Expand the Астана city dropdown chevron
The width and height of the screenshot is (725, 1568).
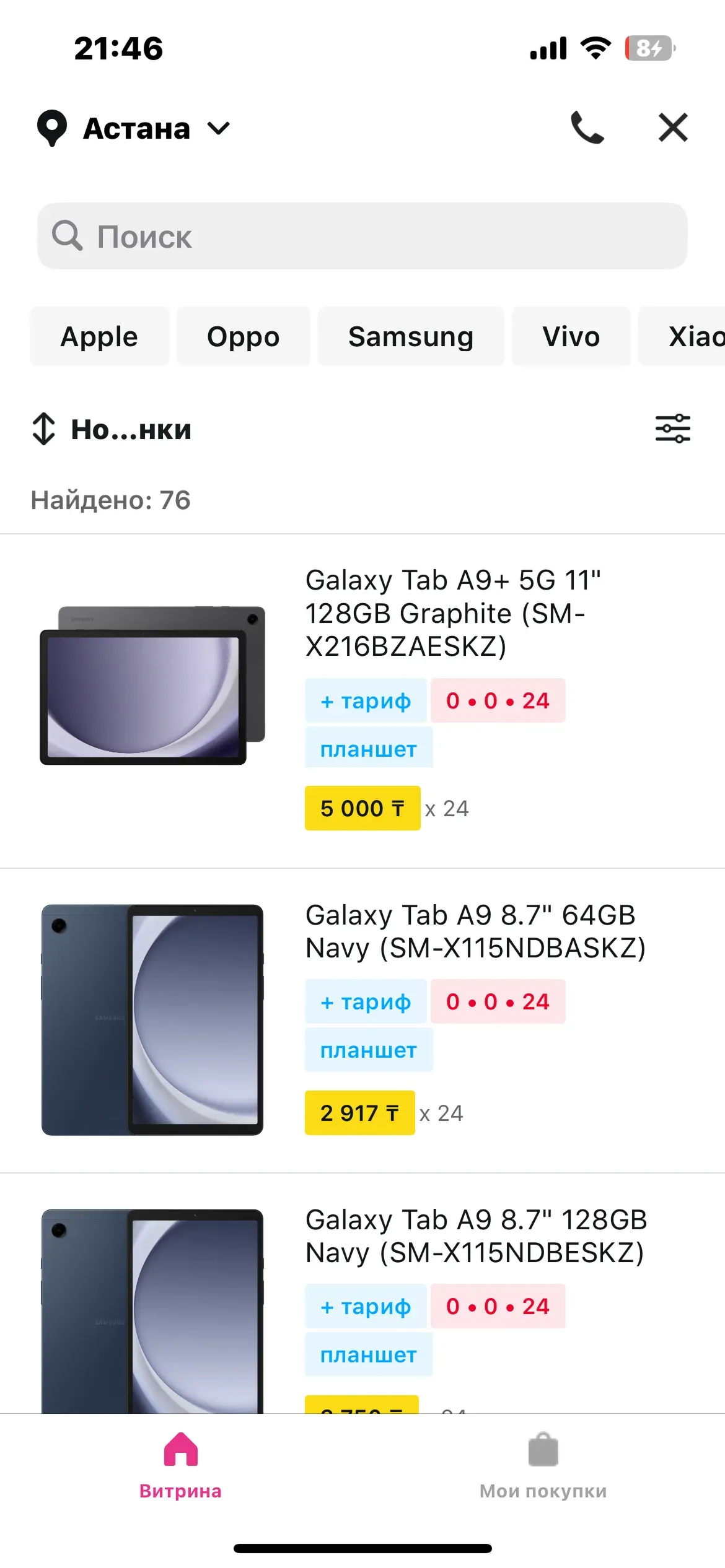219,128
